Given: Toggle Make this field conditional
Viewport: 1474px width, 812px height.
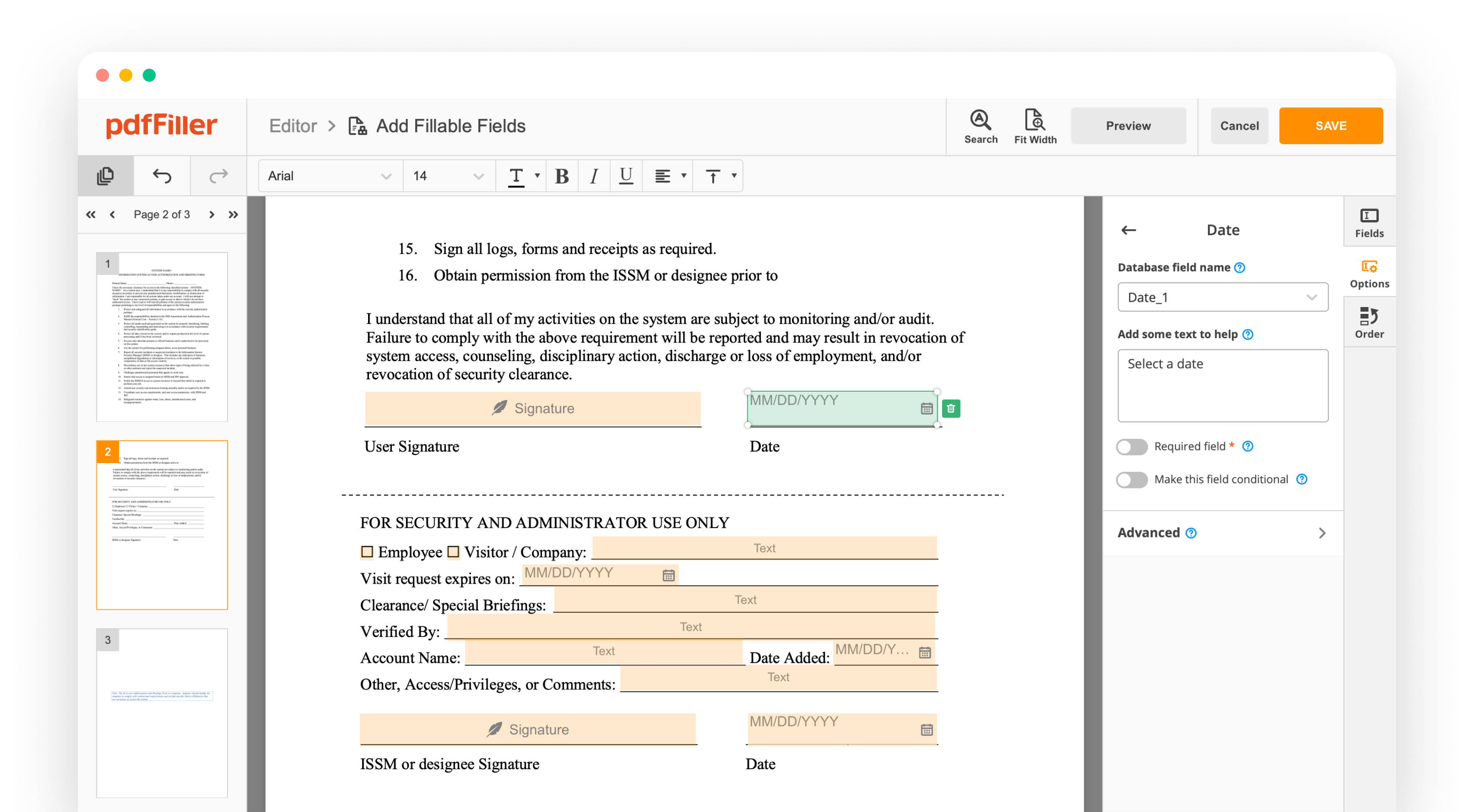Looking at the screenshot, I should coord(1131,479).
